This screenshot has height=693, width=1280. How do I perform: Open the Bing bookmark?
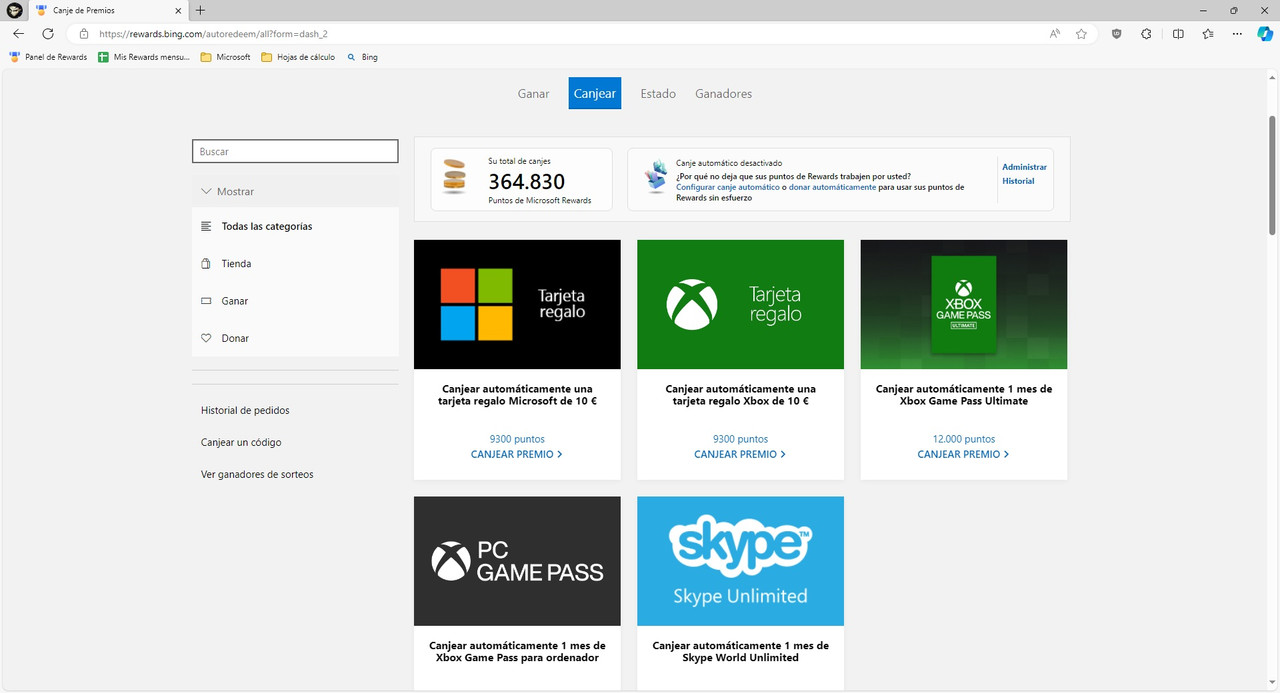362,57
